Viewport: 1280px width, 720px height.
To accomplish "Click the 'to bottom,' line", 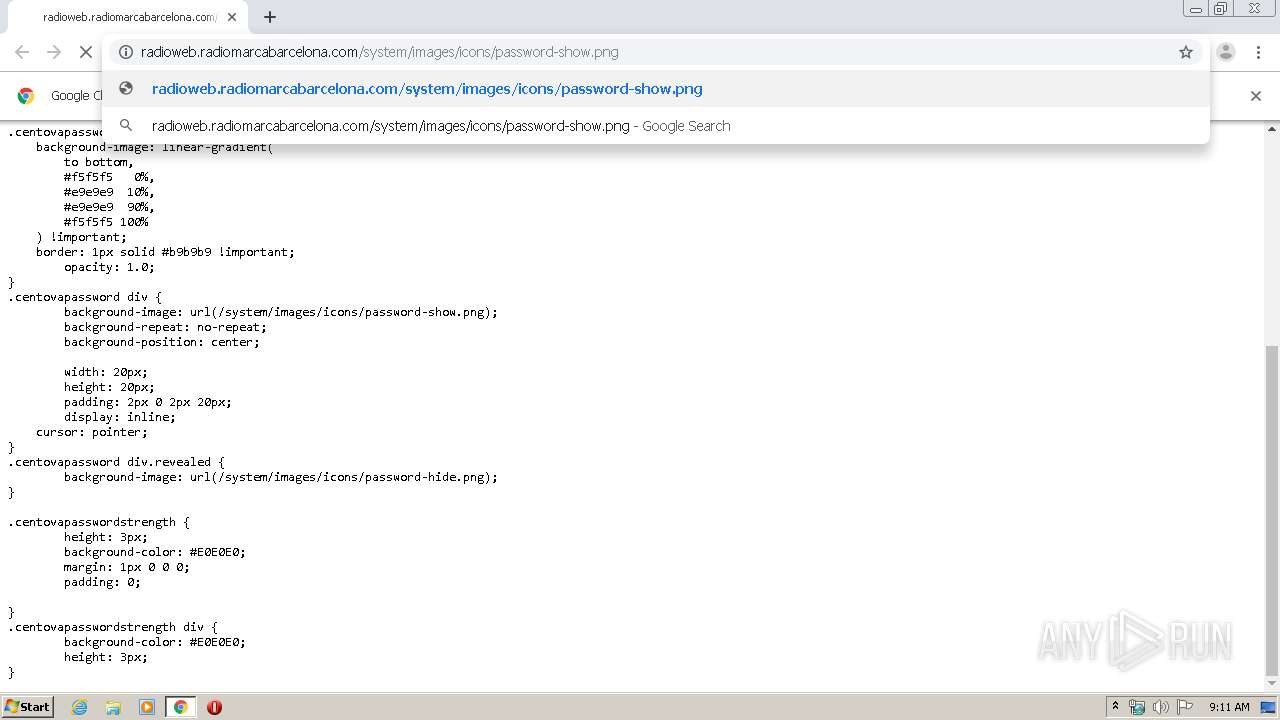I will pos(99,162).
